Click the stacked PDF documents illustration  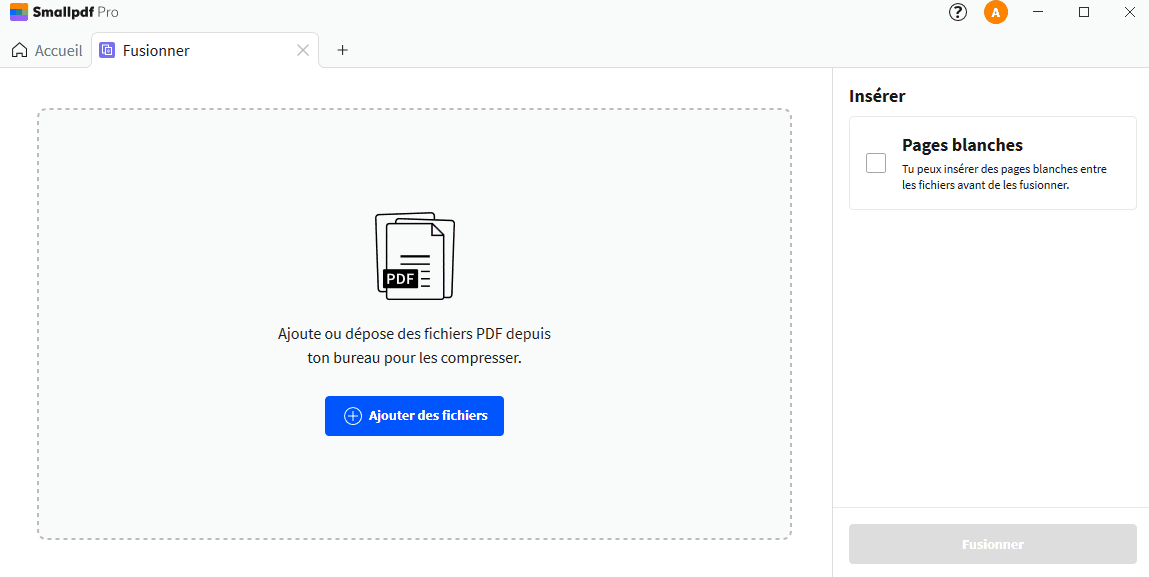click(x=415, y=256)
